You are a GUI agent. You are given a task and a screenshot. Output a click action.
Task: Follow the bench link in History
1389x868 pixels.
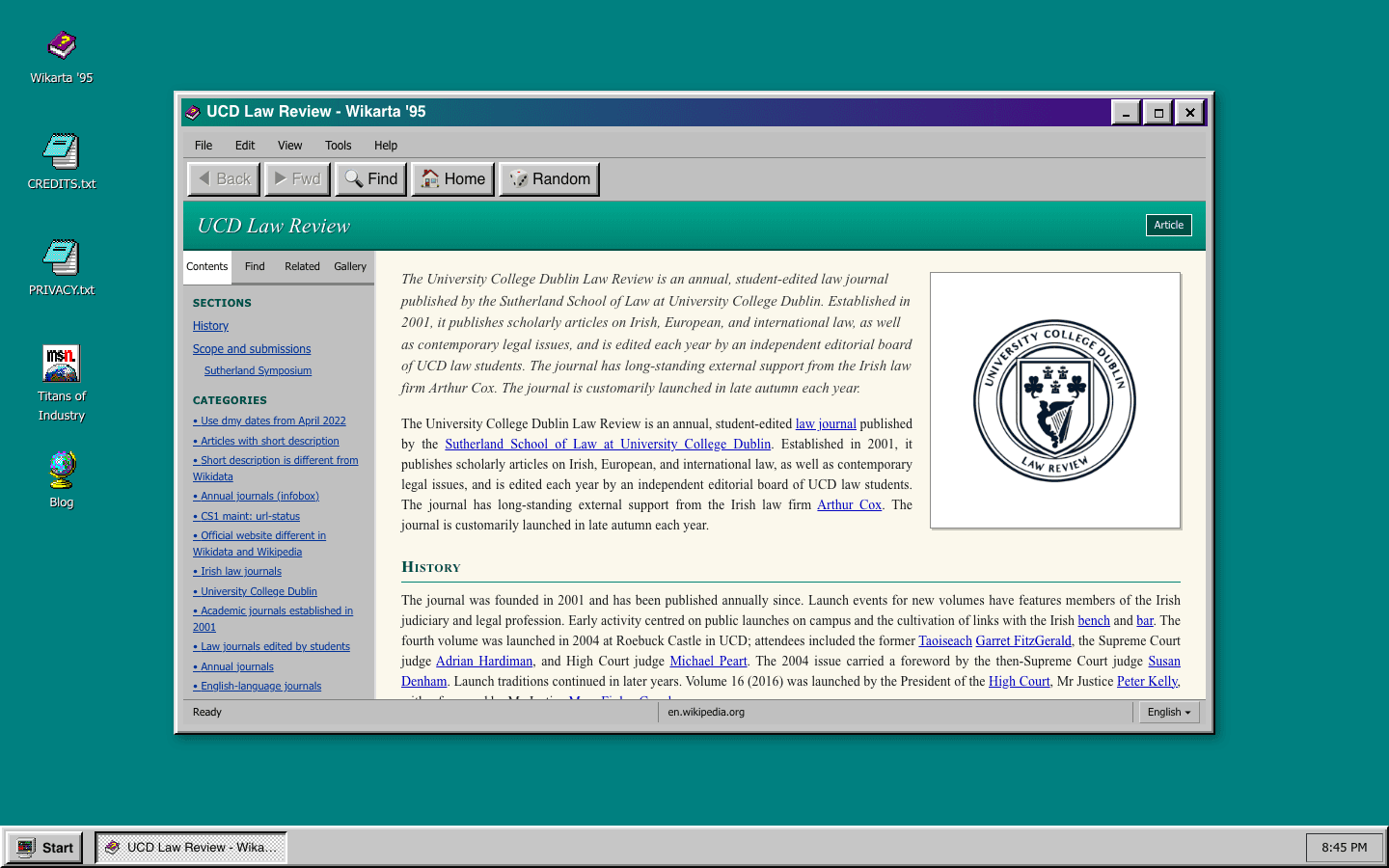pos(1094,620)
